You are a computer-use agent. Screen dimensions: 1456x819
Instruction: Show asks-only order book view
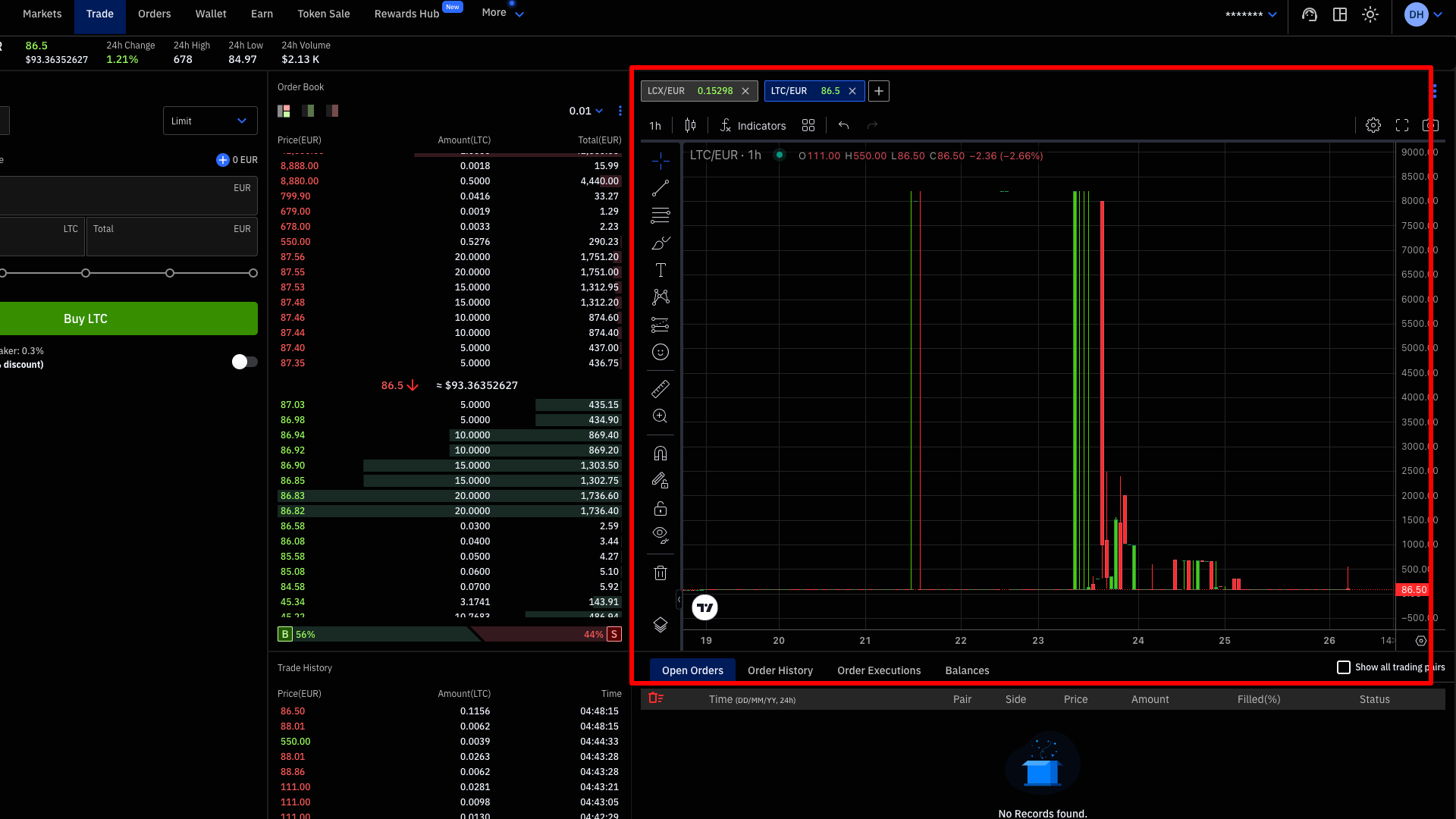pyautogui.click(x=332, y=111)
